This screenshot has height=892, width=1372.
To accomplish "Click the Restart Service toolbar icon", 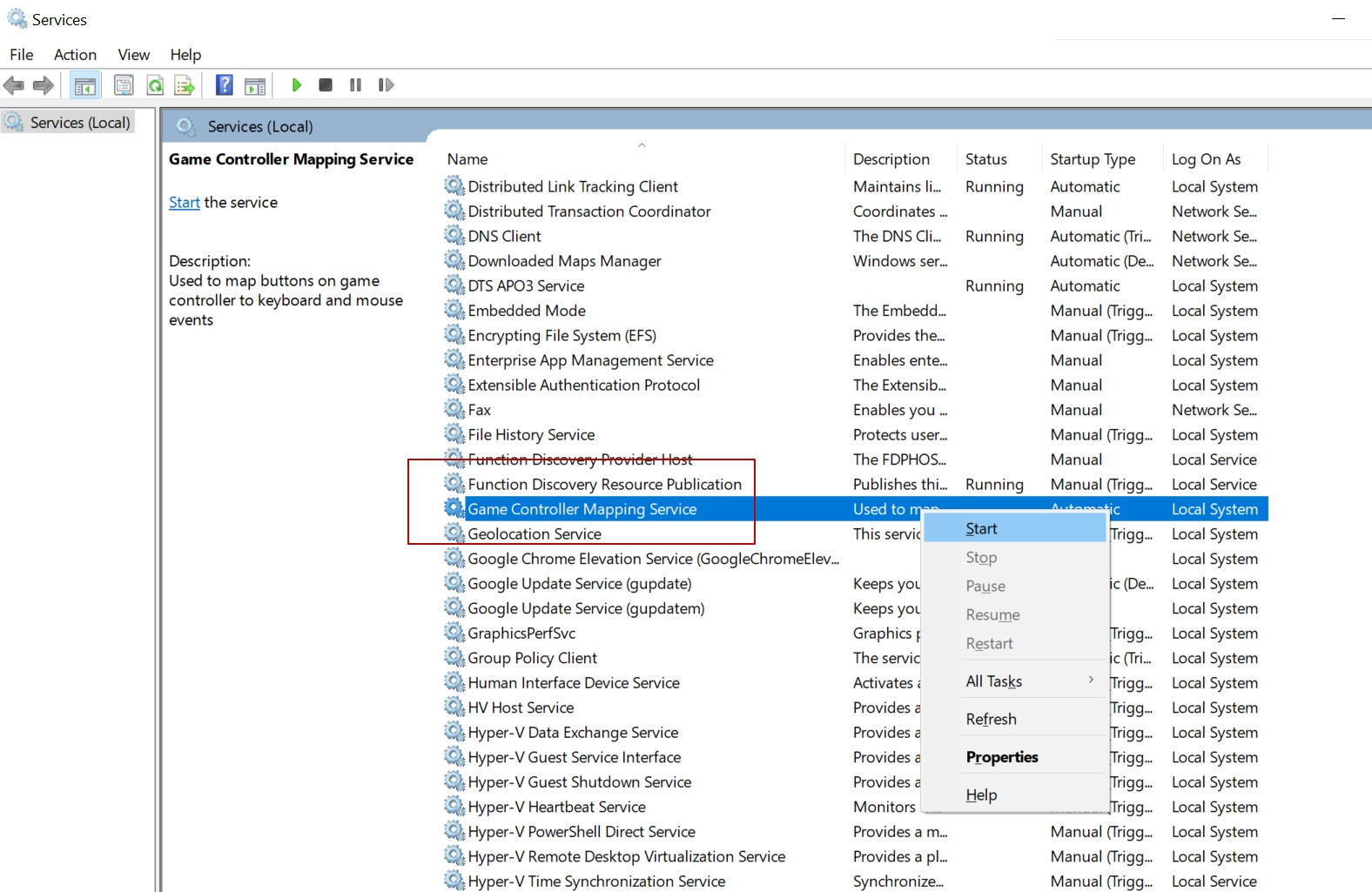I will [386, 85].
